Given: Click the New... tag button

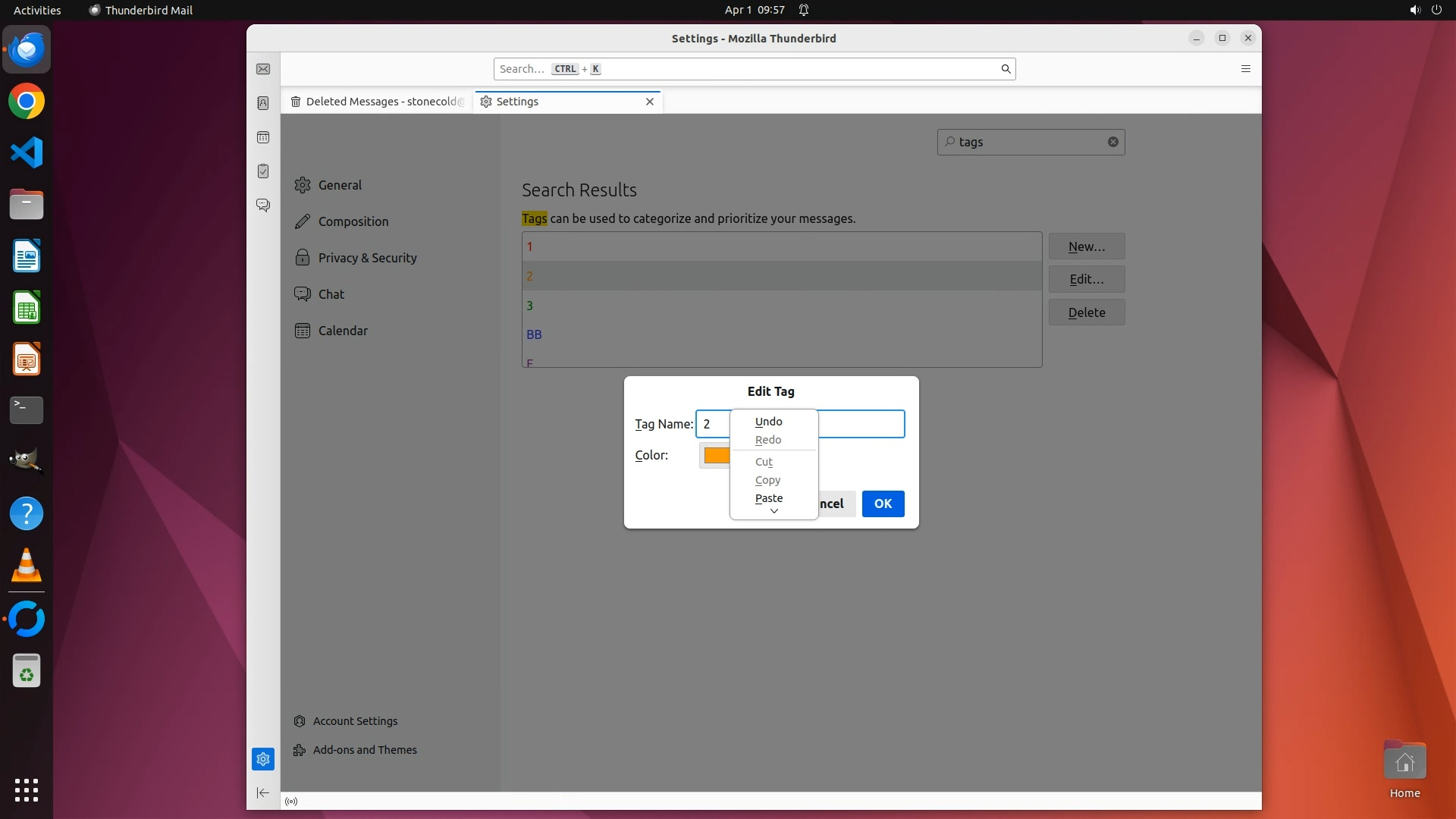Looking at the screenshot, I should tap(1086, 246).
